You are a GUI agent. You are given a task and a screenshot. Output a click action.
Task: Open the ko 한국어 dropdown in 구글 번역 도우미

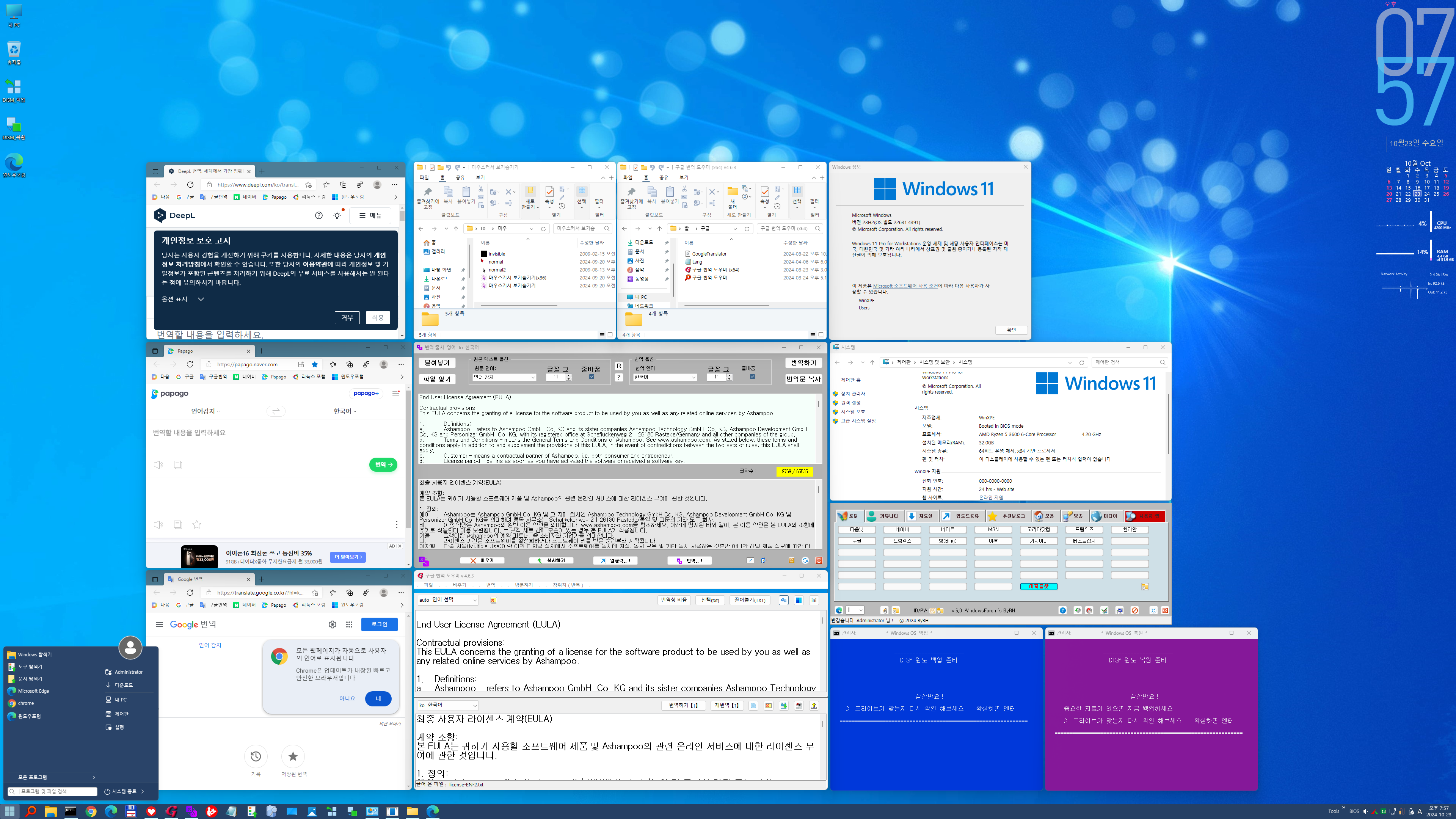(448, 705)
